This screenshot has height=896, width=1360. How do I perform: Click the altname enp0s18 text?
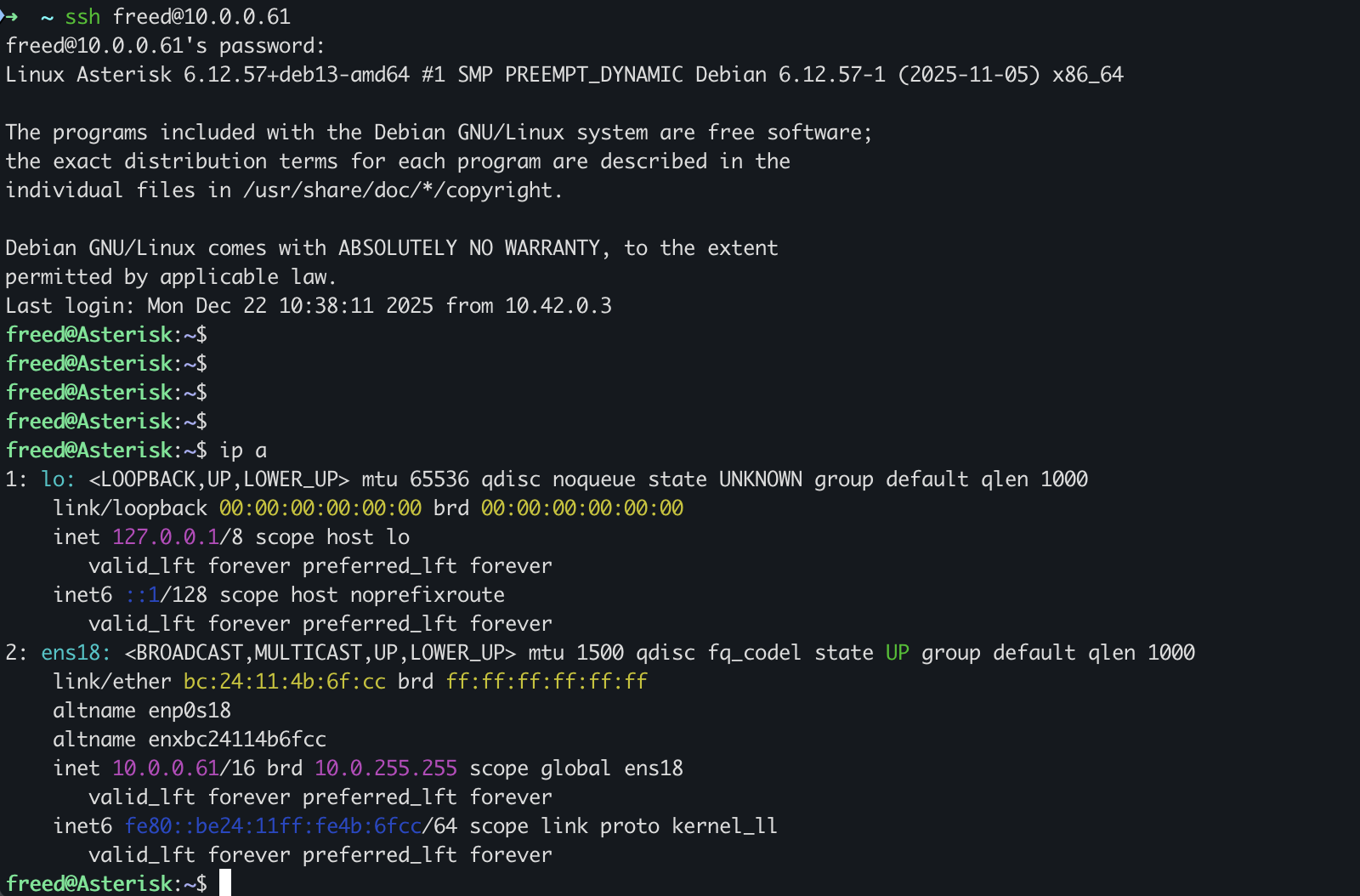190,711
